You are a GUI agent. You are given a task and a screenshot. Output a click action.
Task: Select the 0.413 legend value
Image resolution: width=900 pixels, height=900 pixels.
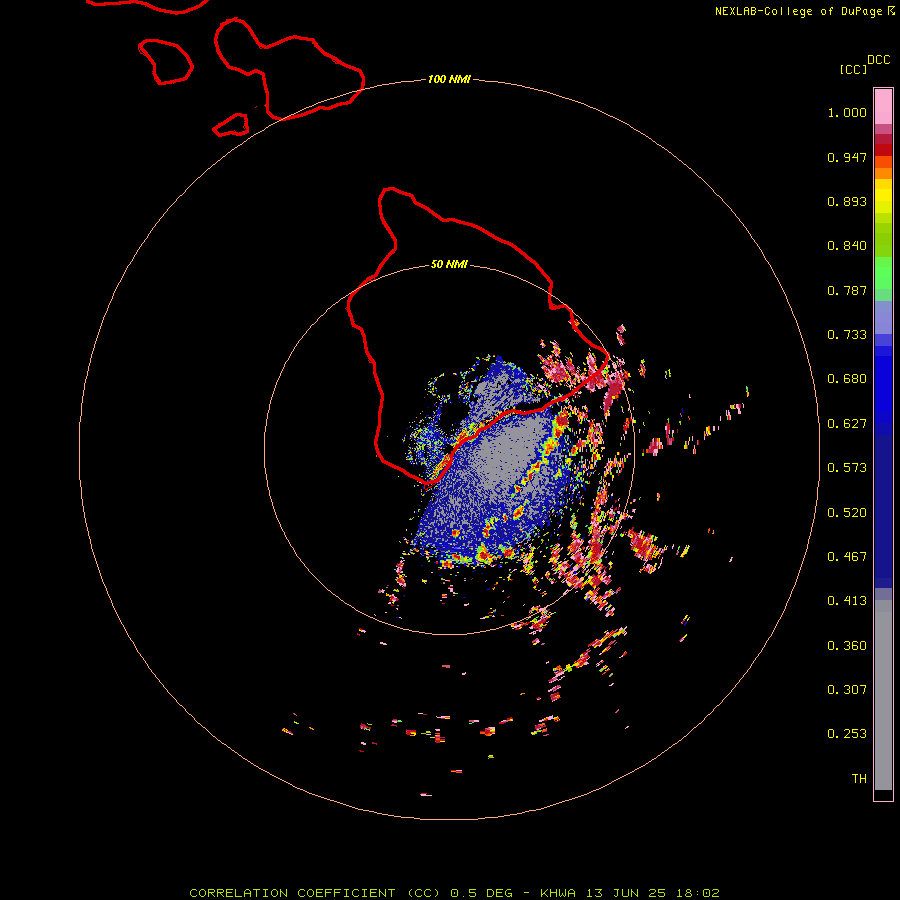coord(847,601)
